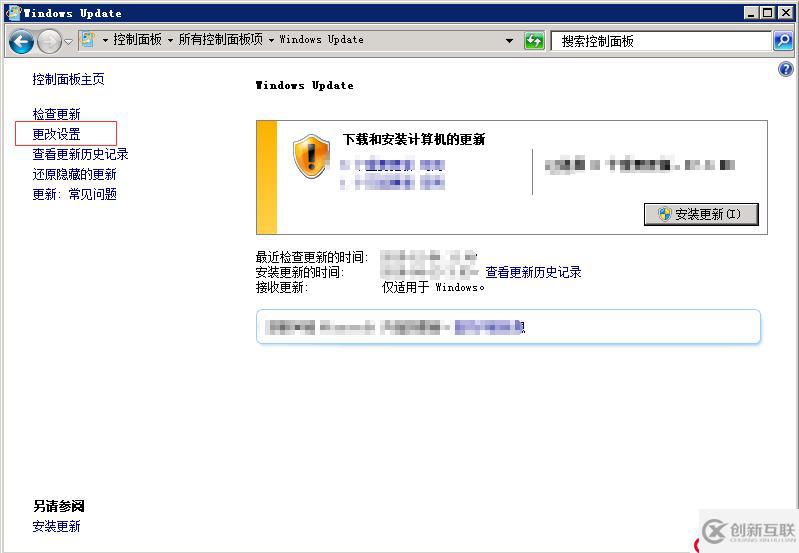Close the Windows Update window
This screenshot has width=799, height=553.
point(786,13)
